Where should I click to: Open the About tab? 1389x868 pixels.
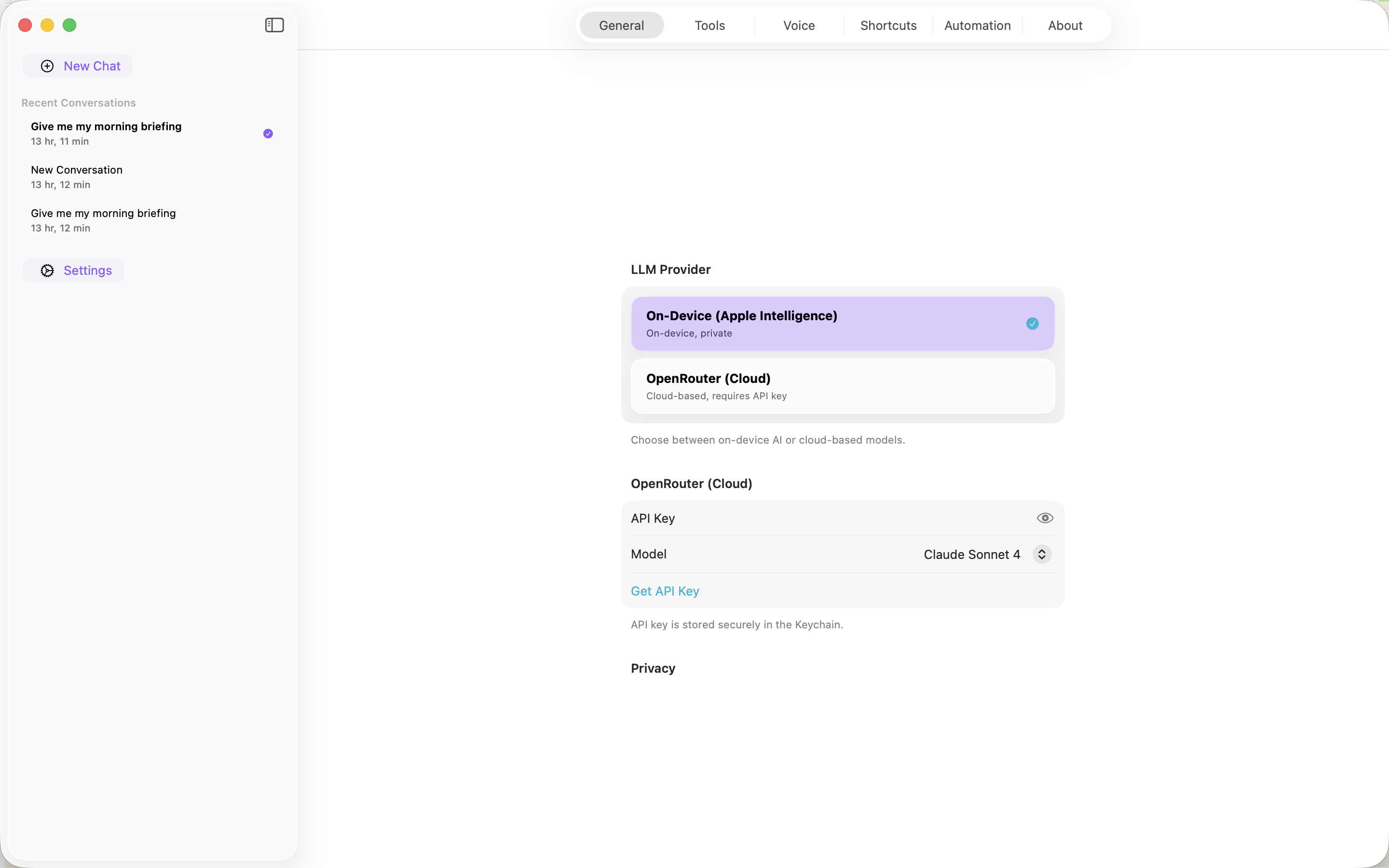tap(1065, 25)
